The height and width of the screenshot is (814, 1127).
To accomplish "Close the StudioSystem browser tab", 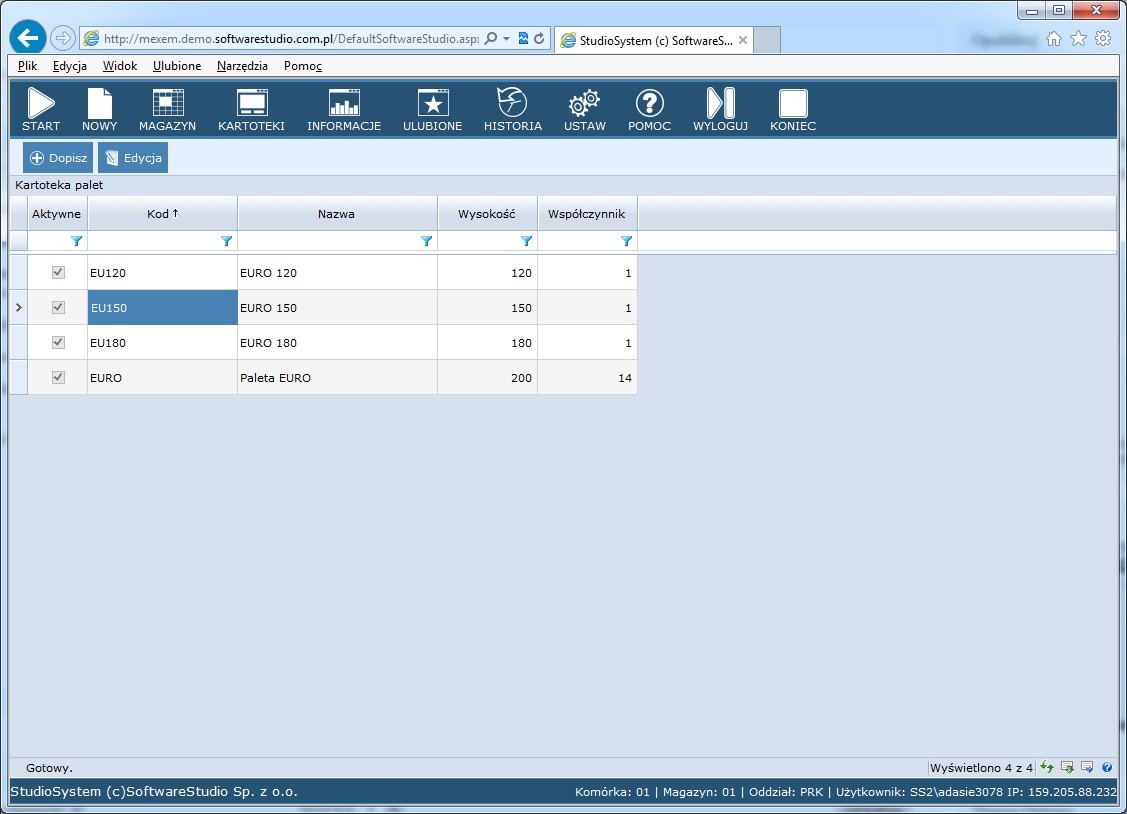I will (743, 40).
